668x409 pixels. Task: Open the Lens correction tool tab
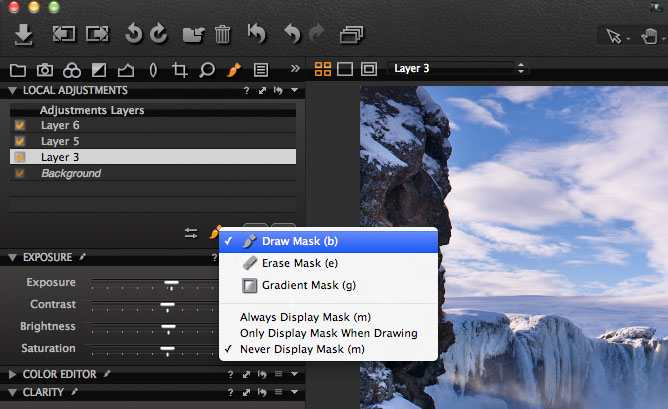[153, 70]
